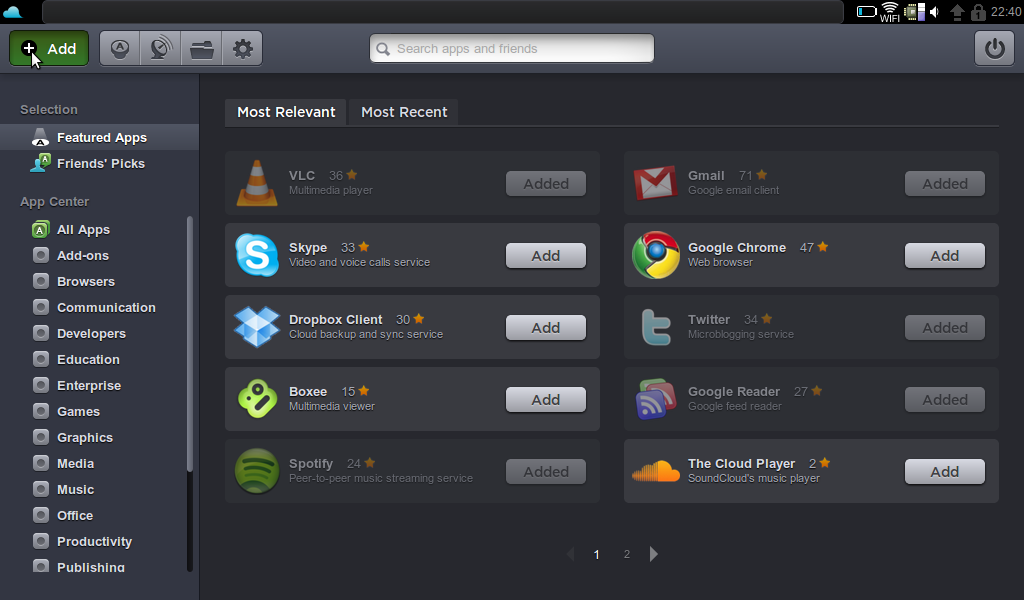The image size is (1024, 600).
Task: Click the power button icon
Action: 994,48
